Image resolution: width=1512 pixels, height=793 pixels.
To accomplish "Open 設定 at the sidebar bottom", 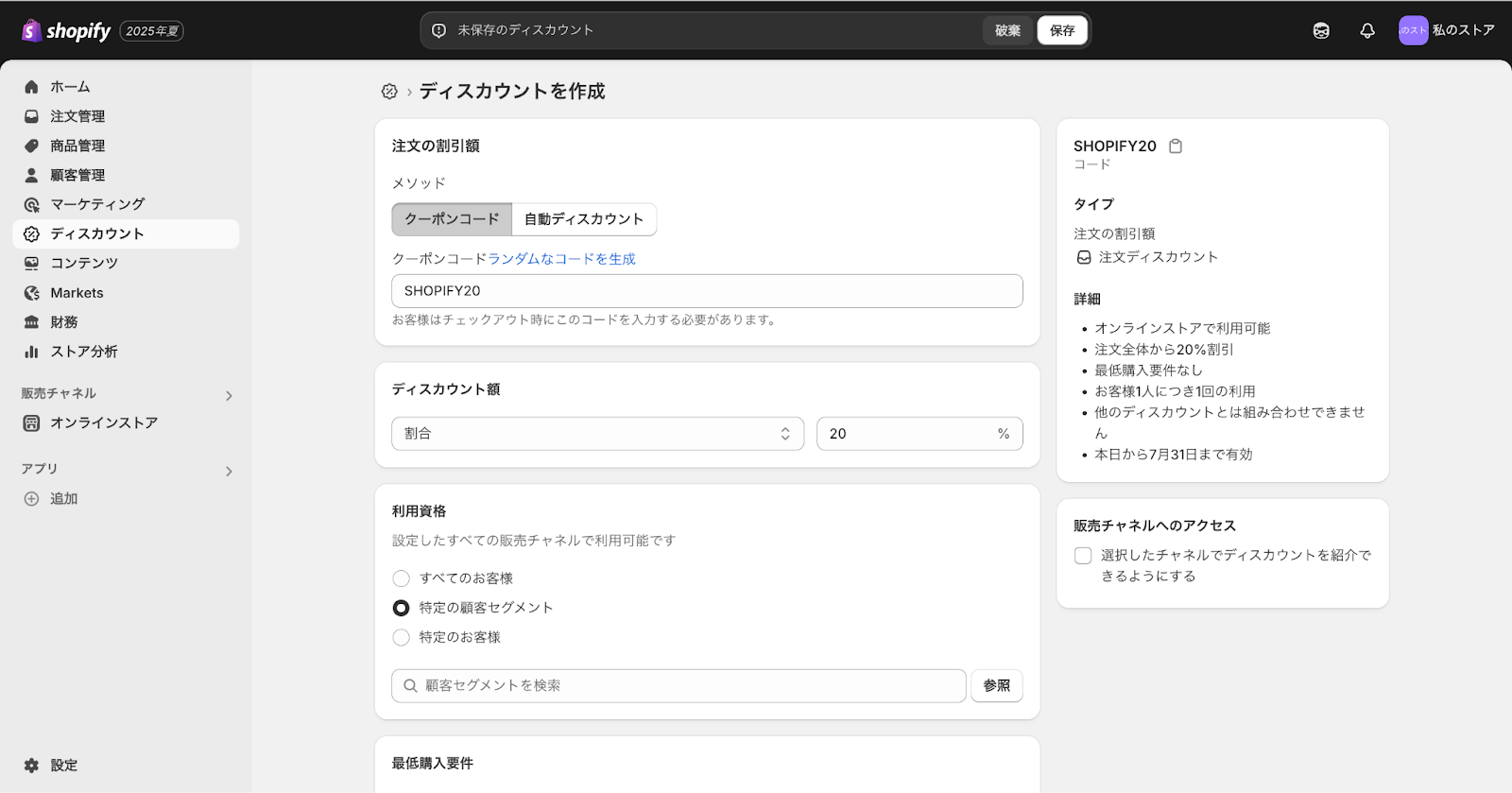I will coord(126,765).
